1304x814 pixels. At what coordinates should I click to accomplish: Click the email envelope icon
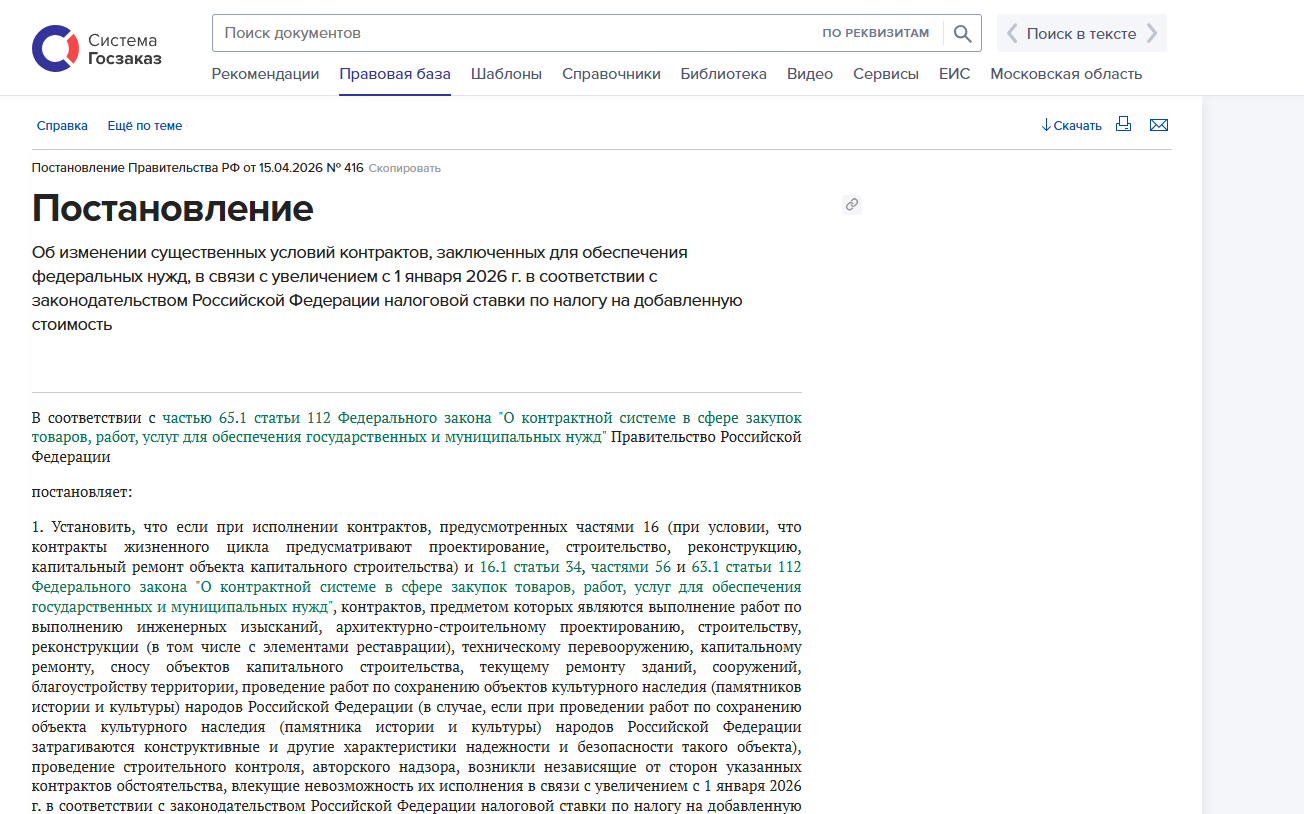pos(1159,125)
